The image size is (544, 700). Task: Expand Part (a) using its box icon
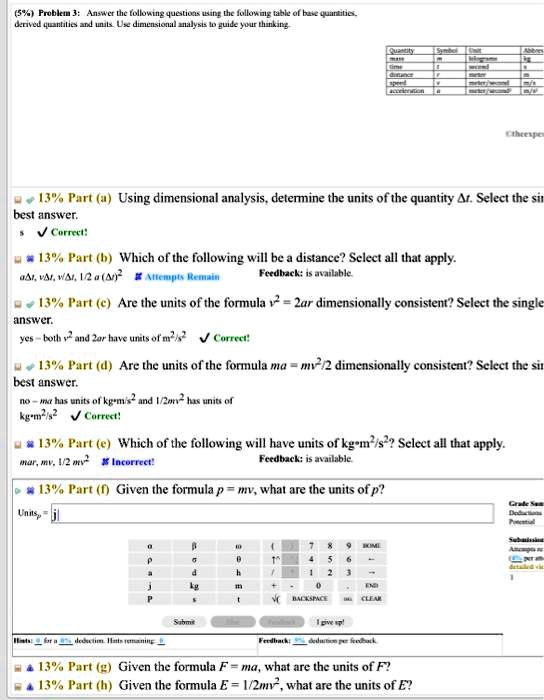click(x=18, y=199)
